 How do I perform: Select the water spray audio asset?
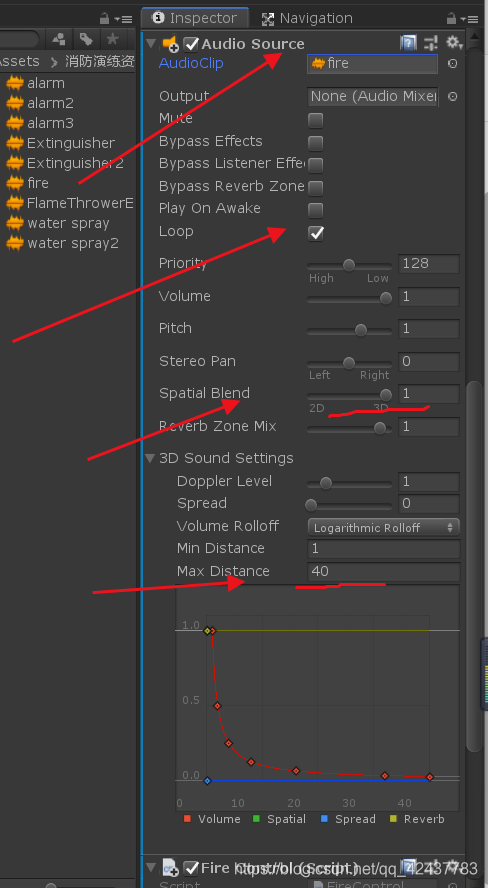(57, 223)
